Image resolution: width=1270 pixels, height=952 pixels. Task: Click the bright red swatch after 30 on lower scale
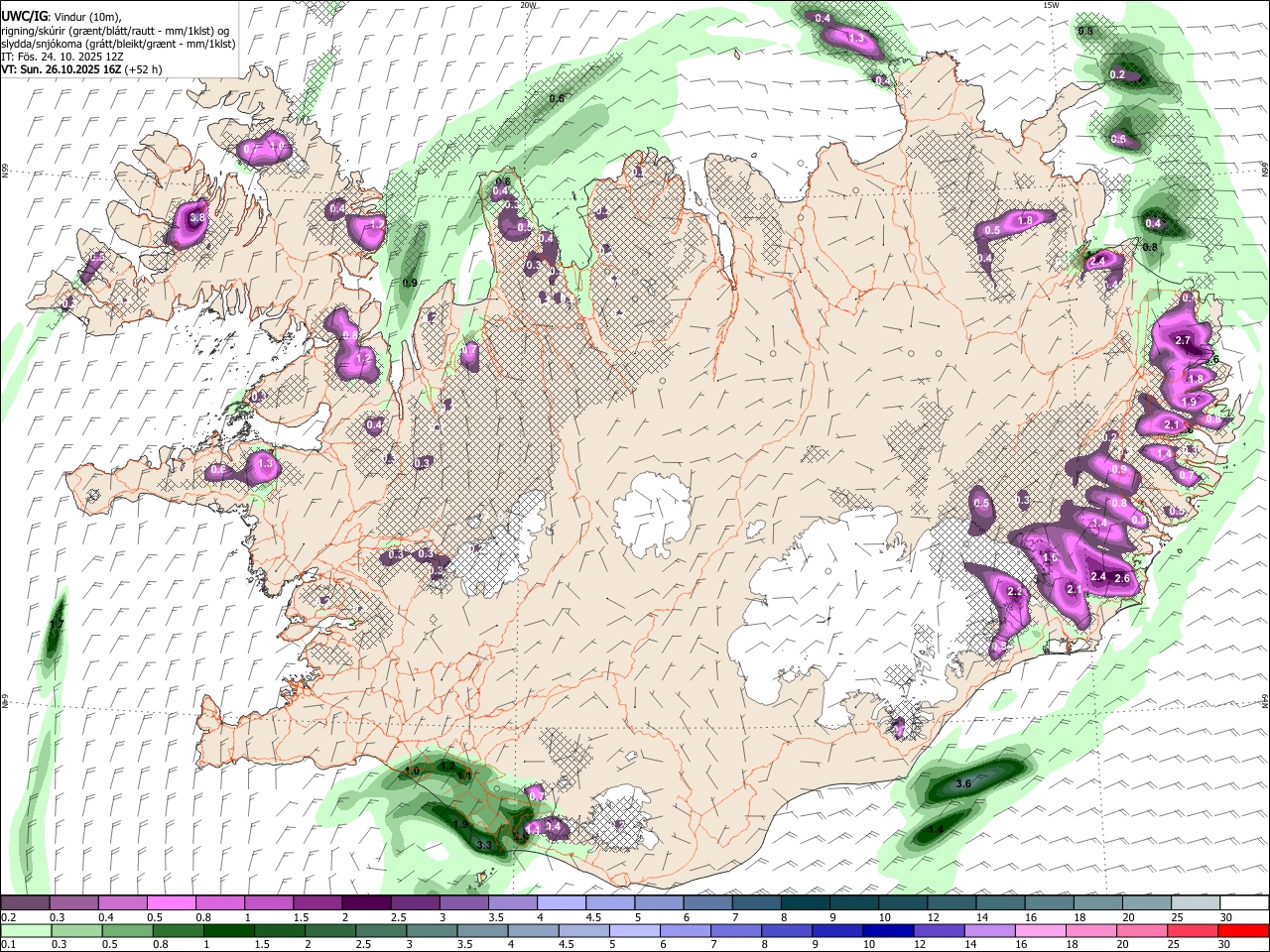coord(1243,930)
